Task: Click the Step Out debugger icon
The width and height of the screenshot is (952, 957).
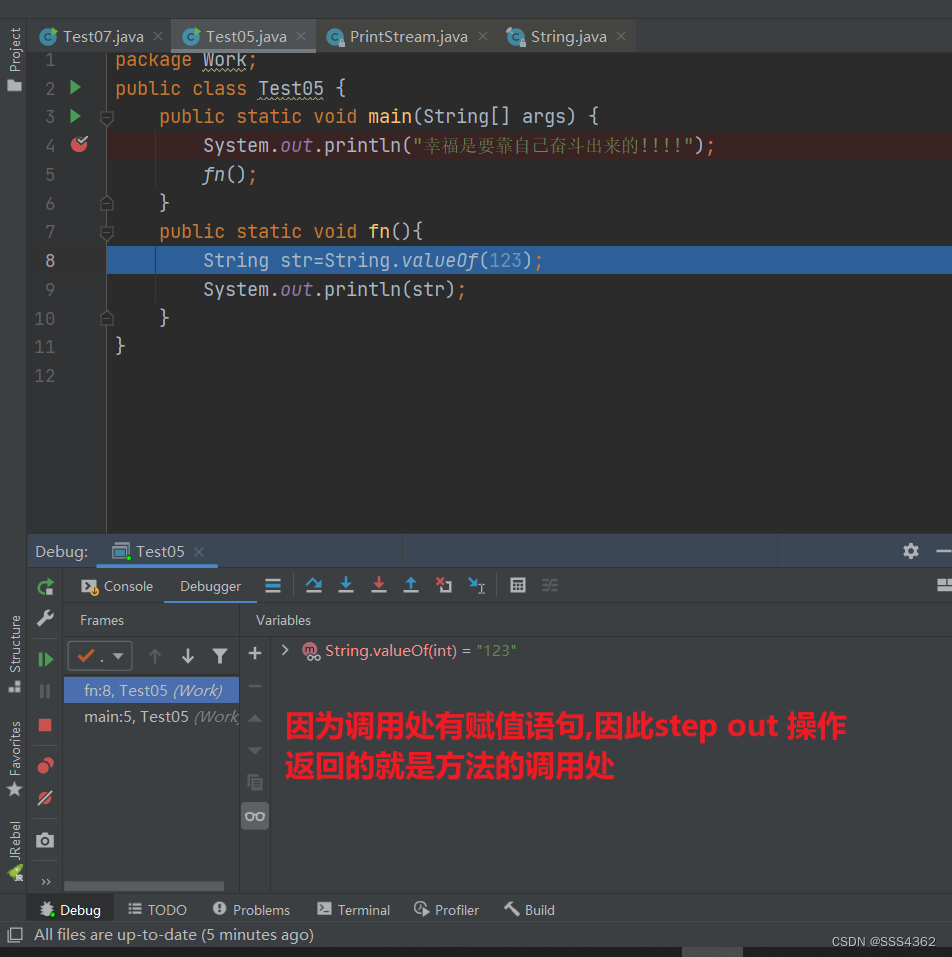Action: click(x=410, y=585)
